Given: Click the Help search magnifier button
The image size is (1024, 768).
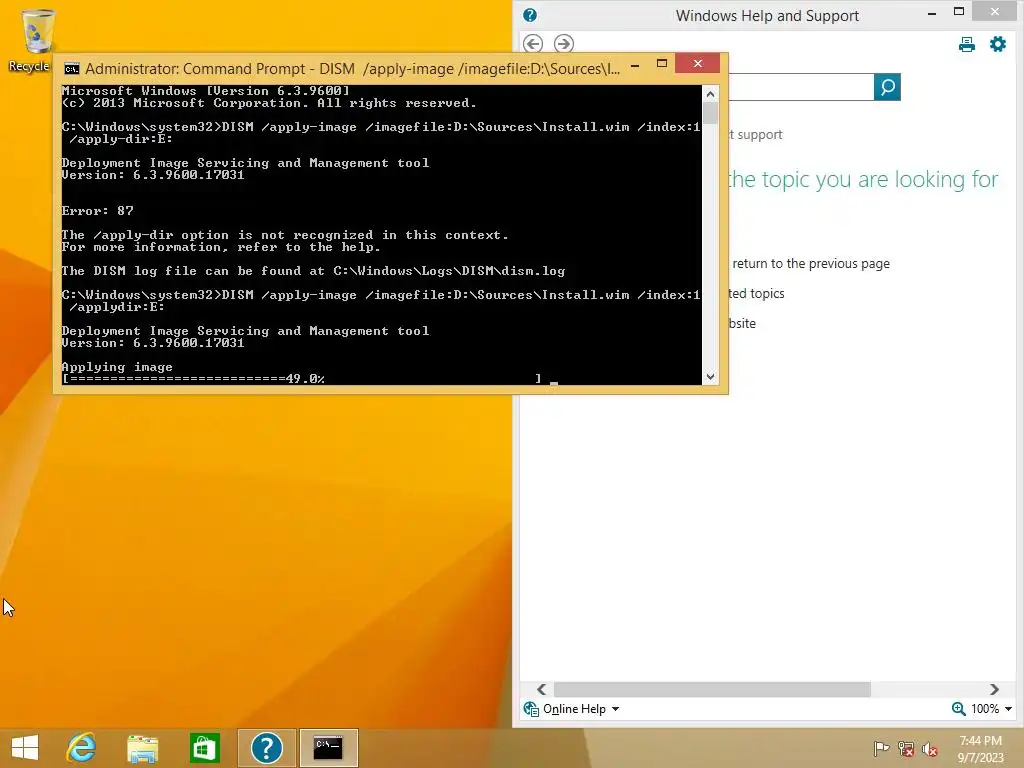Looking at the screenshot, I should coord(887,87).
